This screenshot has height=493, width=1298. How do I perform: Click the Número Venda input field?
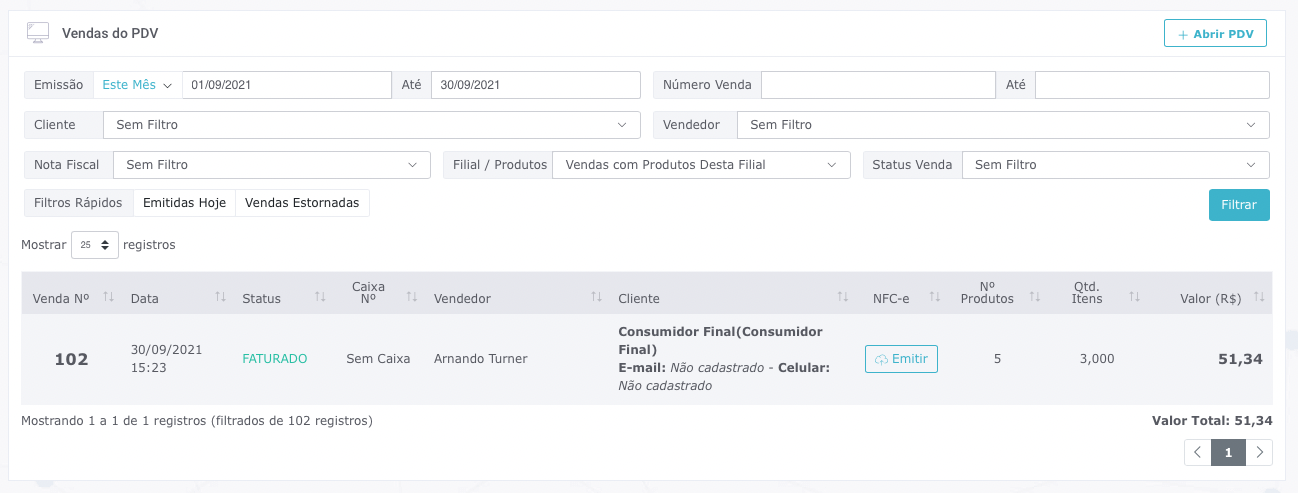click(x=878, y=85)
